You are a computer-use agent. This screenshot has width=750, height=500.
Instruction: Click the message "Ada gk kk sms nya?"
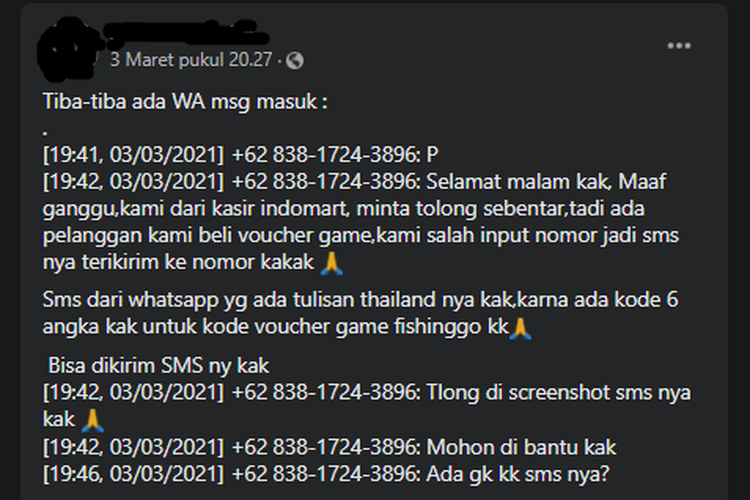pos(518,475)
